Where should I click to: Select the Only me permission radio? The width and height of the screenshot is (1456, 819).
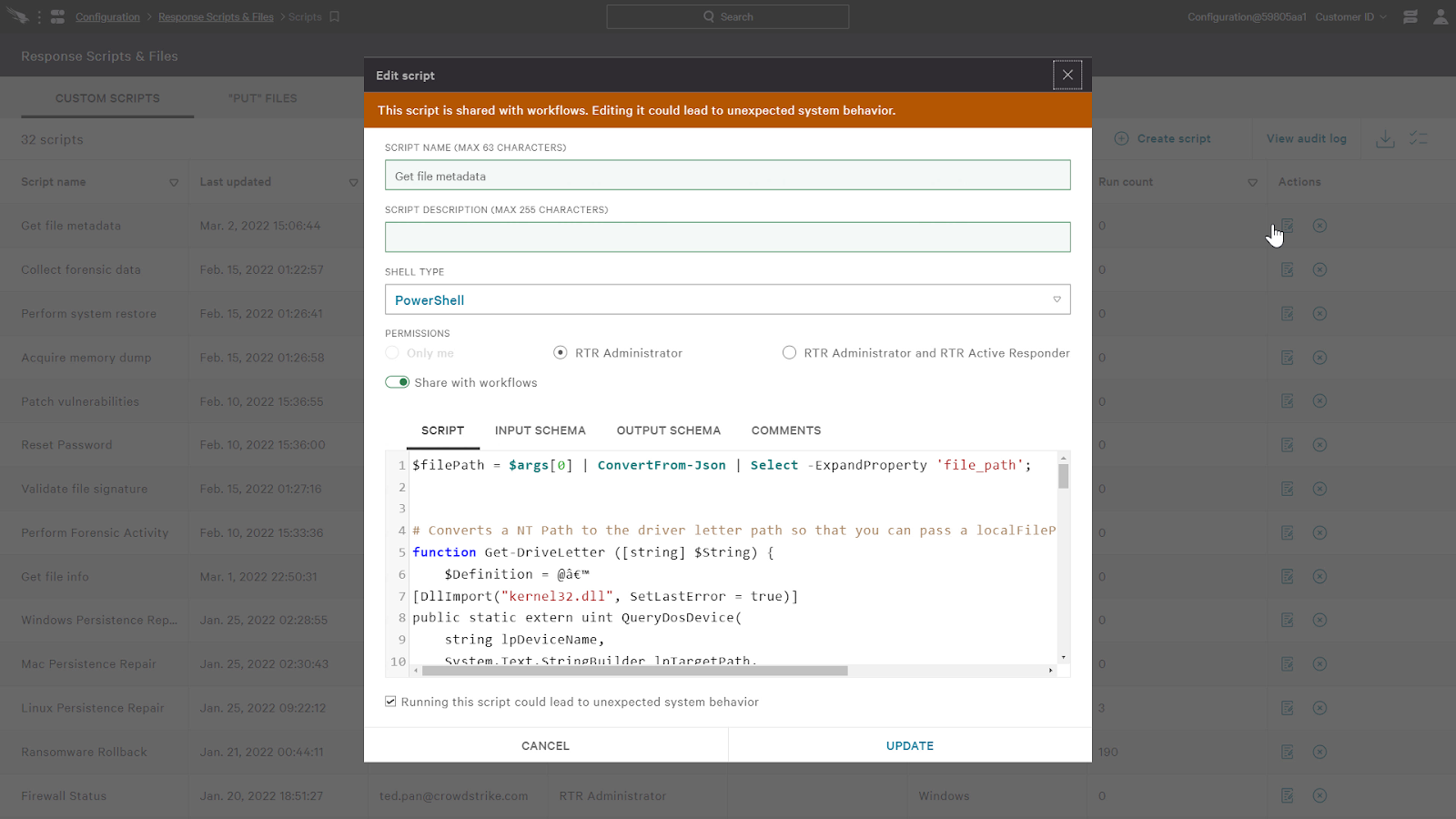tap(392, 353)
